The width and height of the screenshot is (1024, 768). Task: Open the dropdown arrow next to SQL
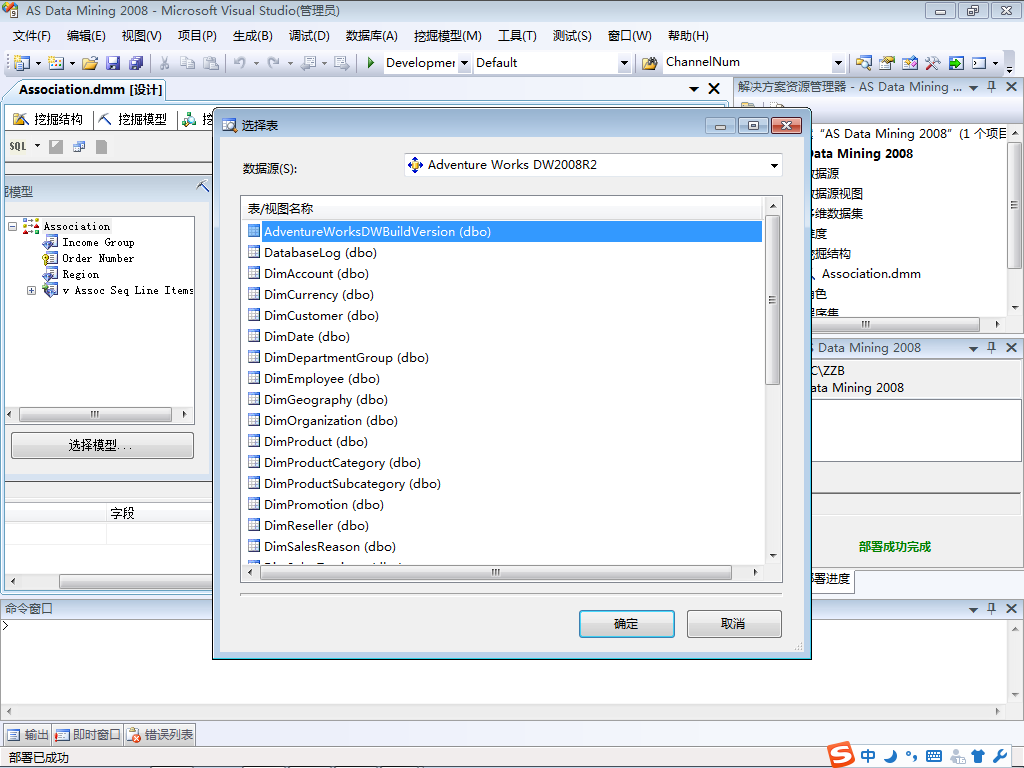click(37, 146)
